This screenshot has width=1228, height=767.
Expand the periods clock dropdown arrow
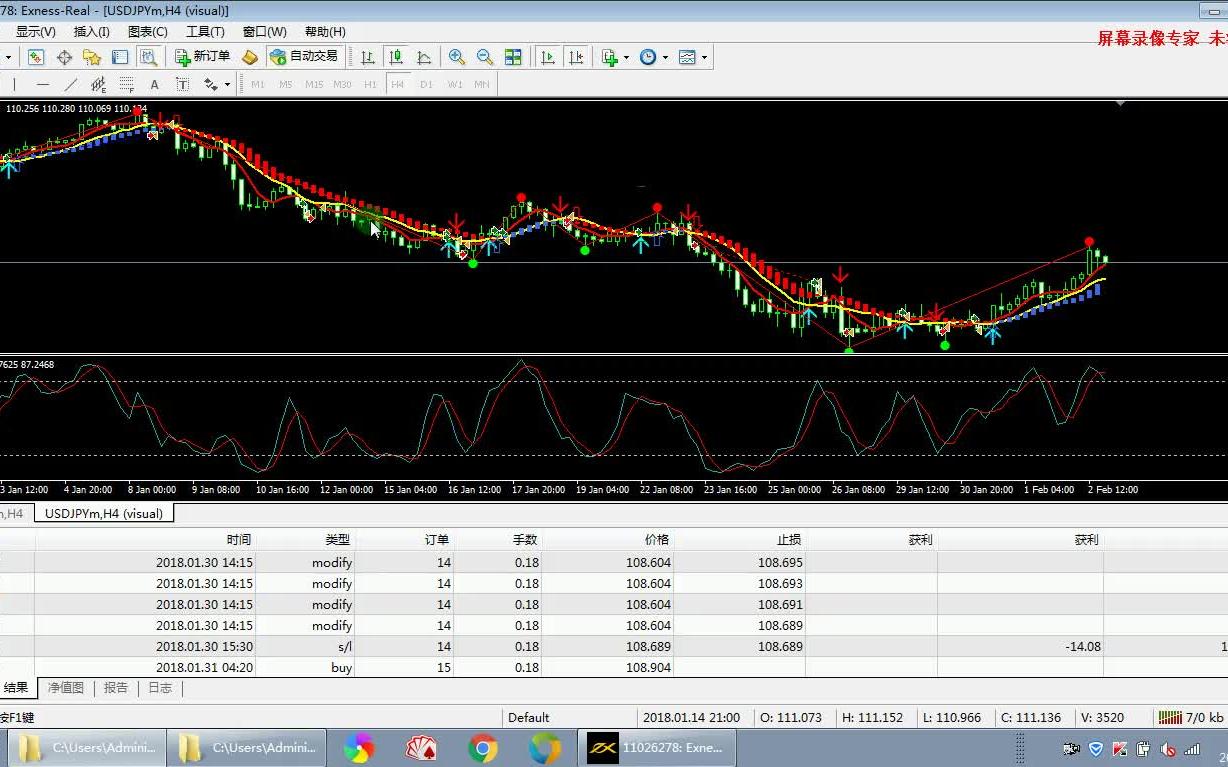click(665, 57)
